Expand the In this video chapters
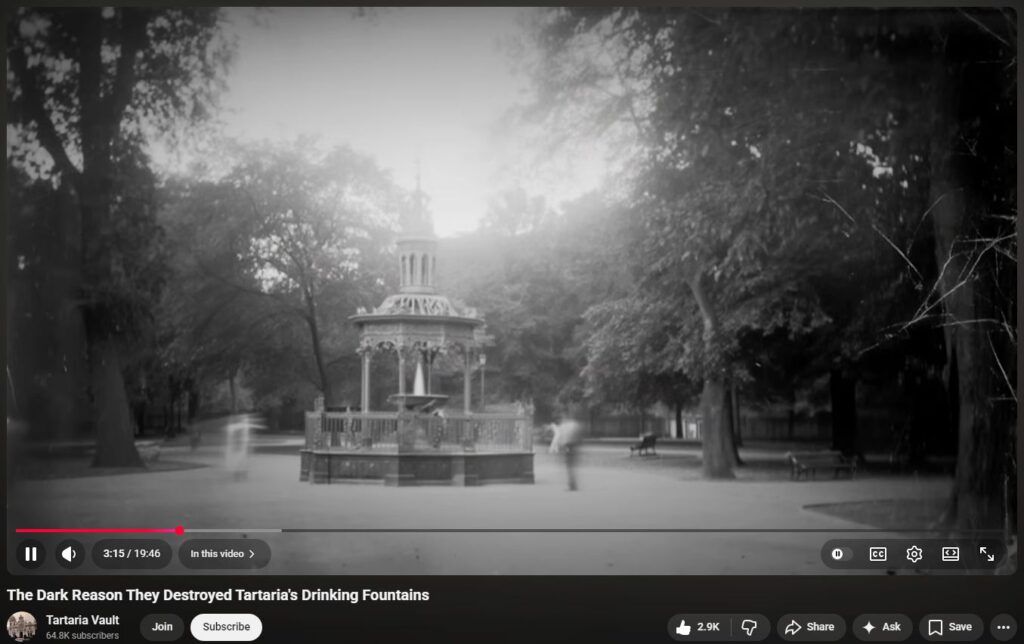The height and width of the screenshot is (644, 1024). (x=224, y=554)
